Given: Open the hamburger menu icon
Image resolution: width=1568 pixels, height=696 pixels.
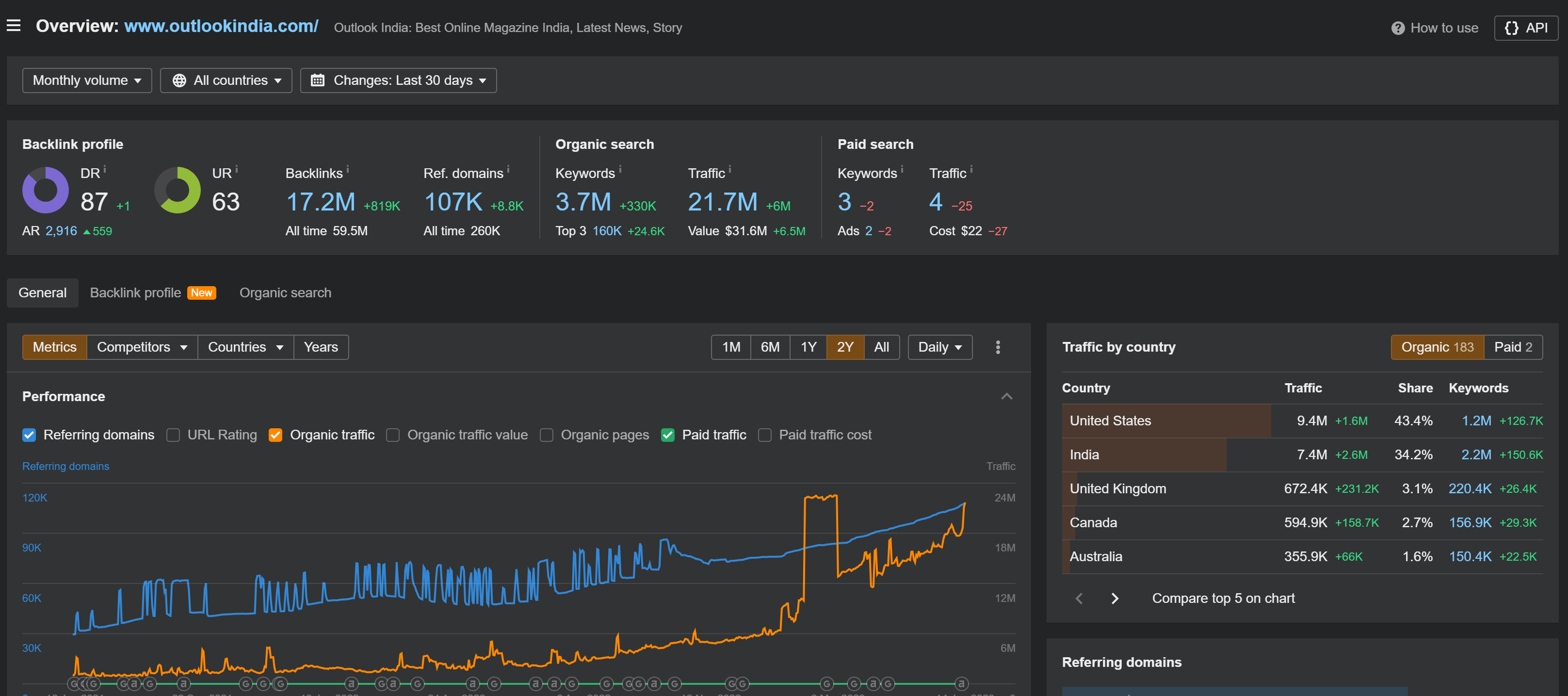Looking at the screenshot, I should point(14,26).
